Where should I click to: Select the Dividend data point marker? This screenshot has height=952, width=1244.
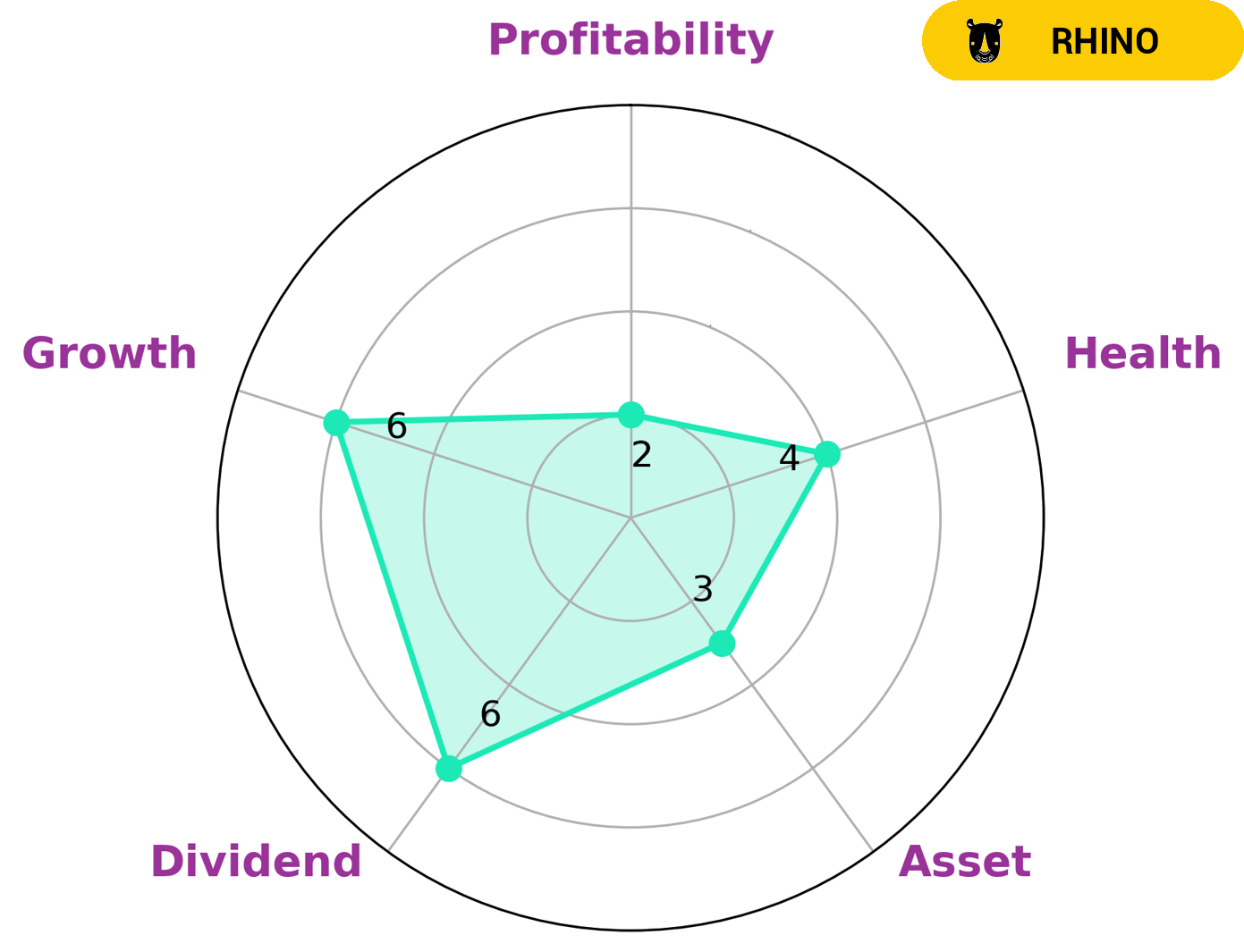[x=449, y=769]
